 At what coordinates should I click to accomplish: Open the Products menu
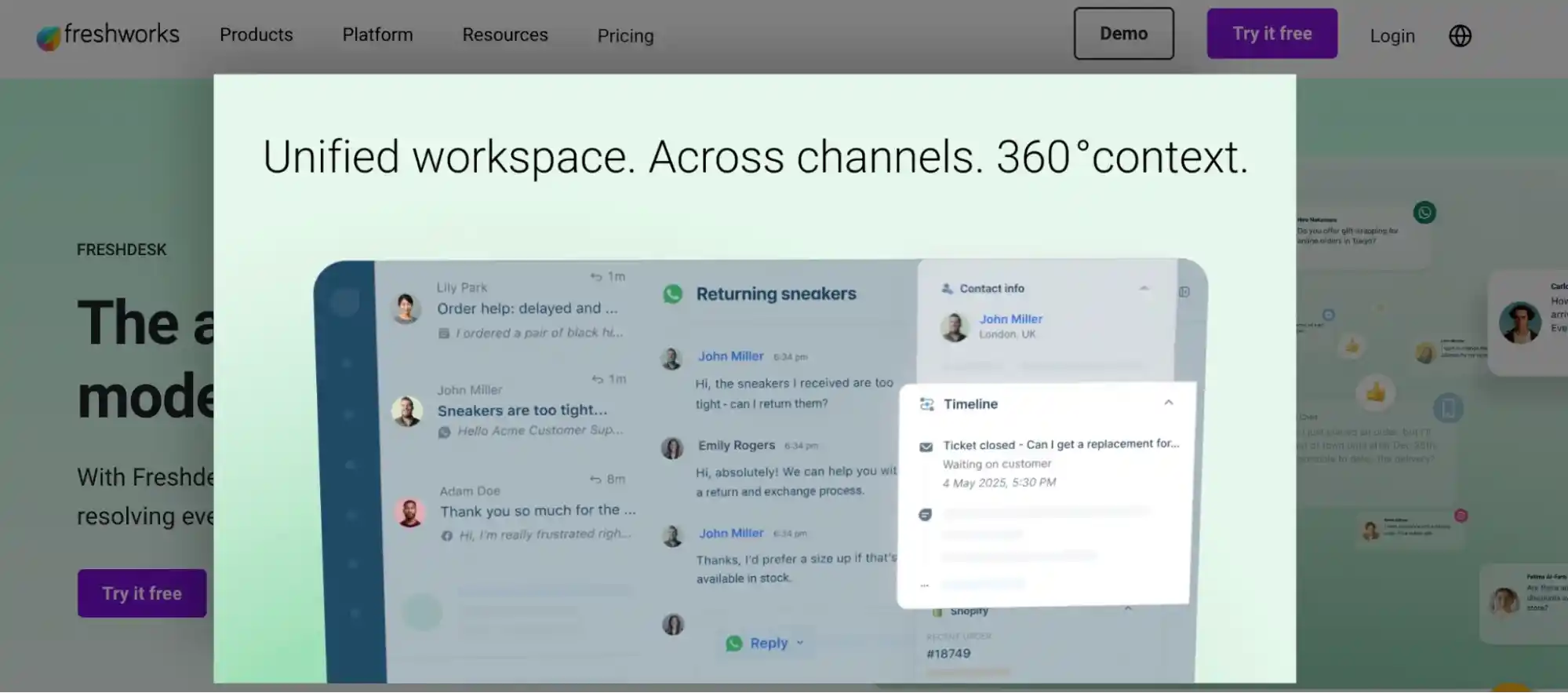pos(256,35)
